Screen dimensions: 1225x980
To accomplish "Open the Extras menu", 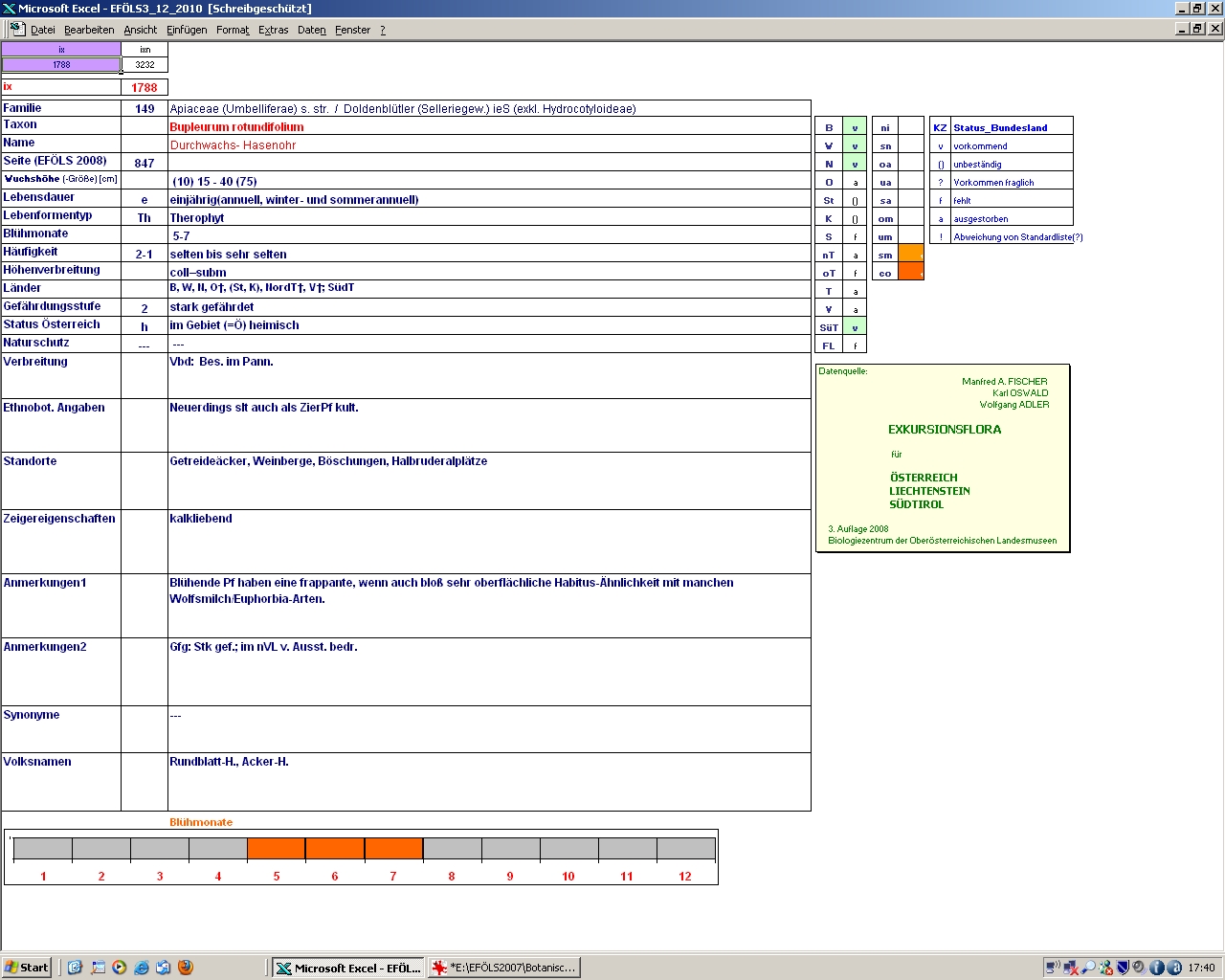I will [274, 30].
